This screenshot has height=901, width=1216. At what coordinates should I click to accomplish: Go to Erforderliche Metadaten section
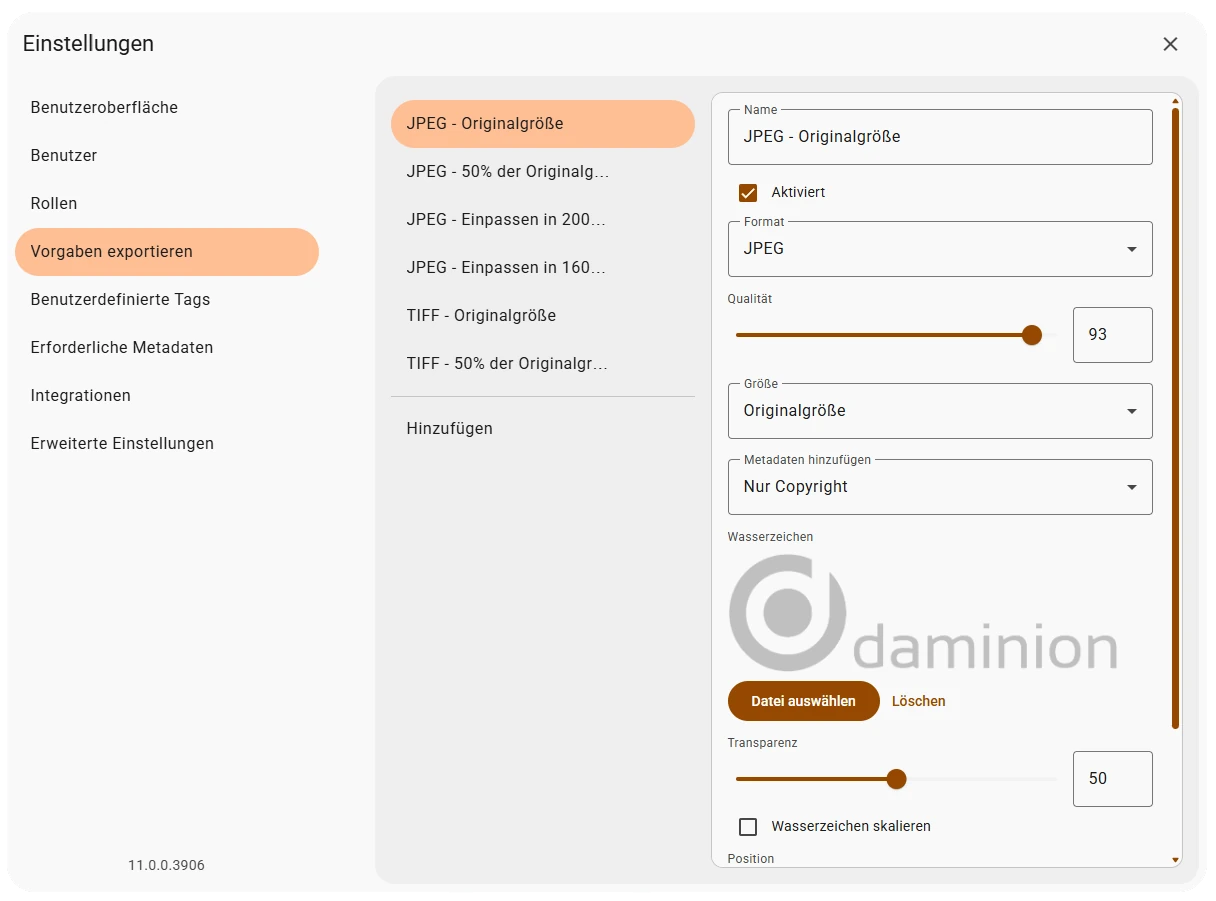pos(167,348)
